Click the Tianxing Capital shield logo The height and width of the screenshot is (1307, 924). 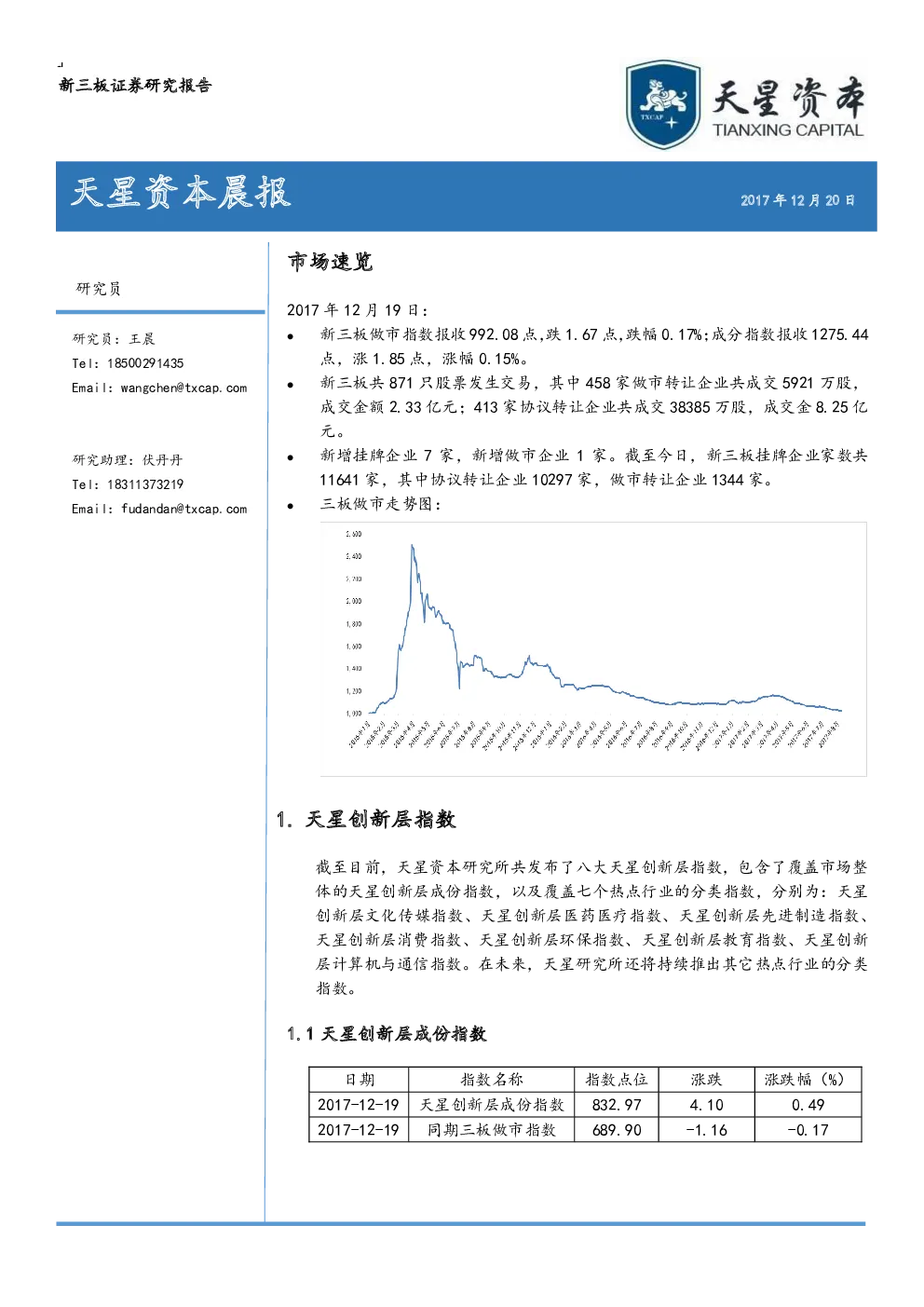click(663, 105)
